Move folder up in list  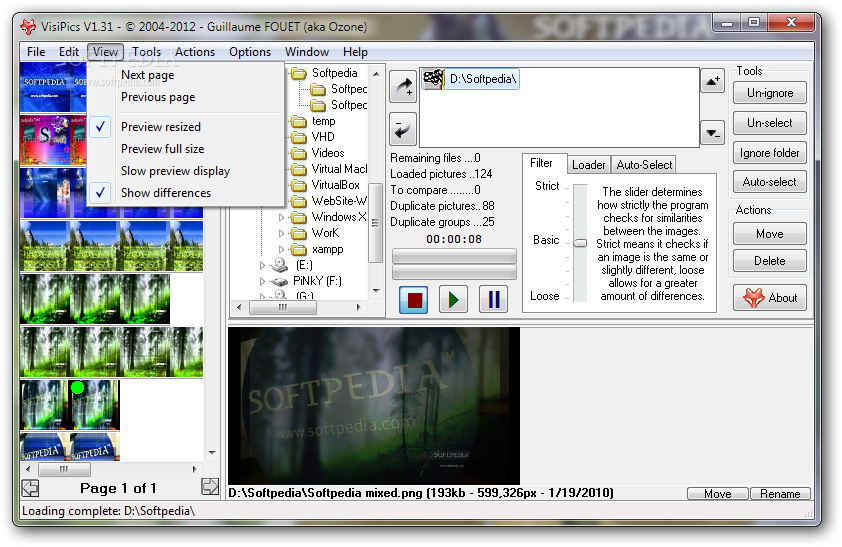713,81
